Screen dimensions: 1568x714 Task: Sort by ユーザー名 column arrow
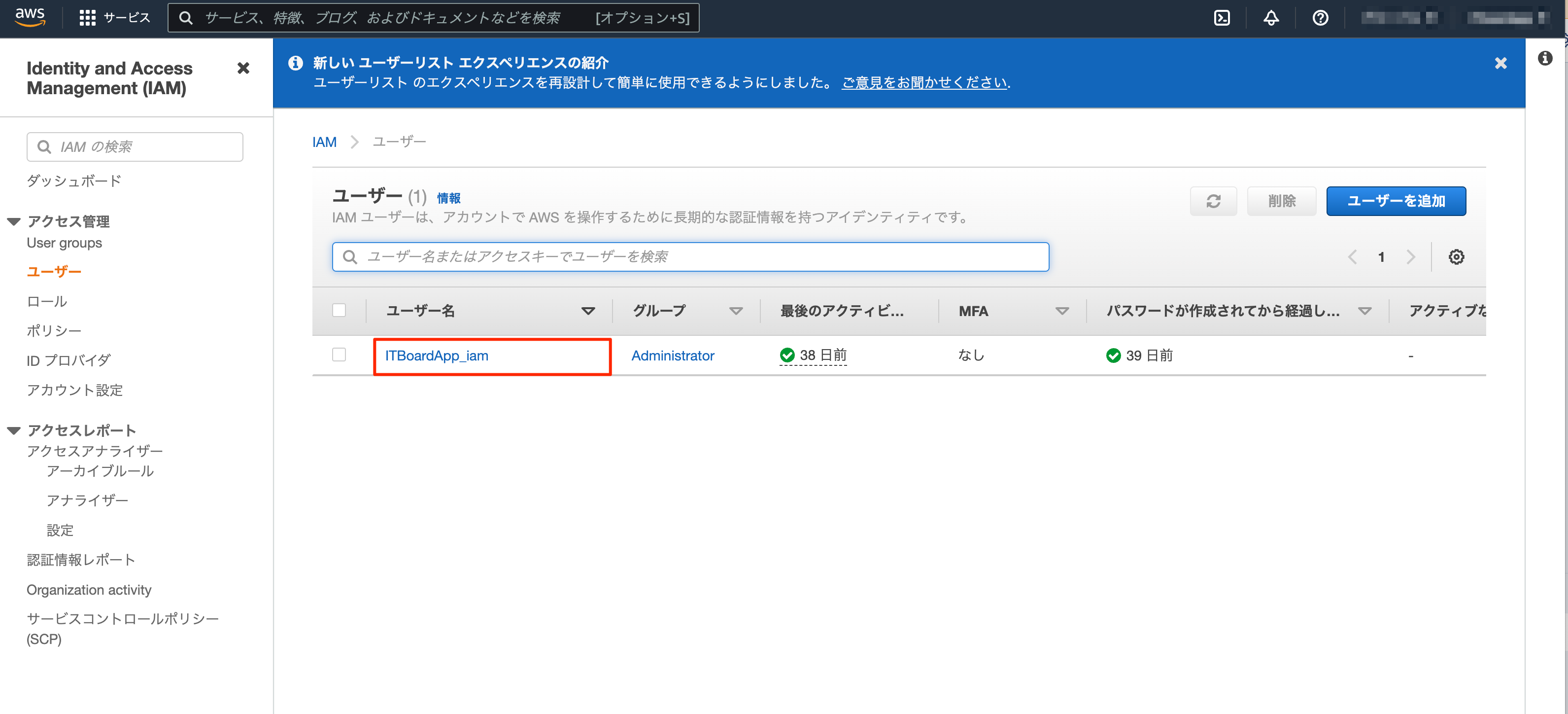[x=587, y=311]
